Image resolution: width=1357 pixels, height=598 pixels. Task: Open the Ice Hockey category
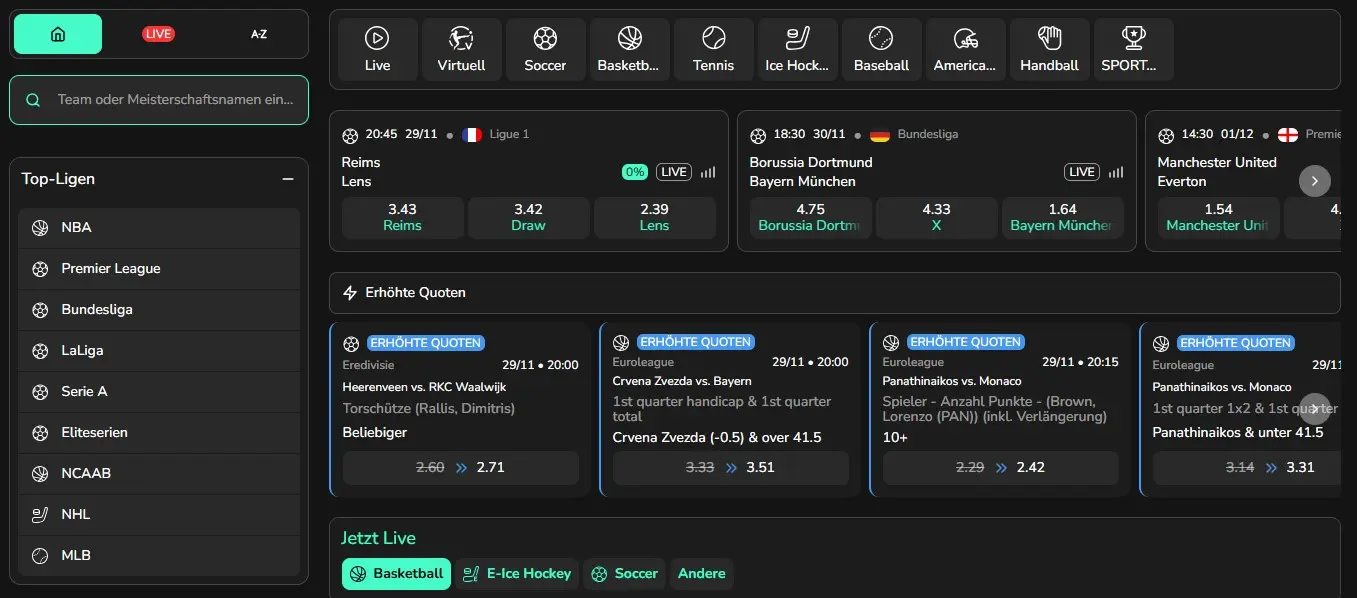pos(798,49)
